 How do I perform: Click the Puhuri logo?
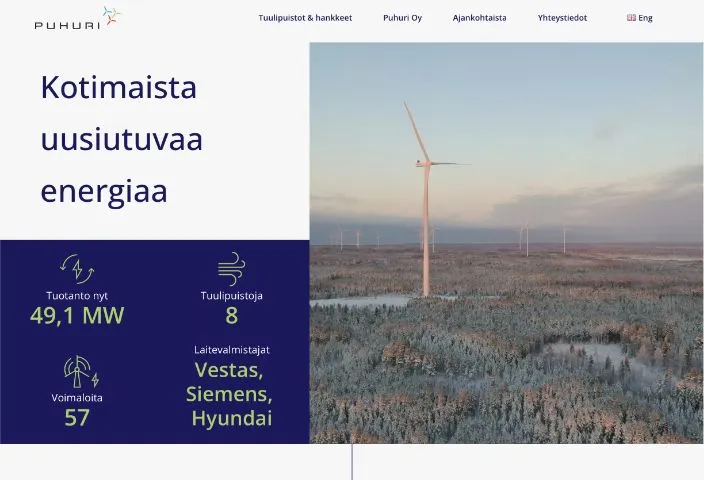coord(78,18)
